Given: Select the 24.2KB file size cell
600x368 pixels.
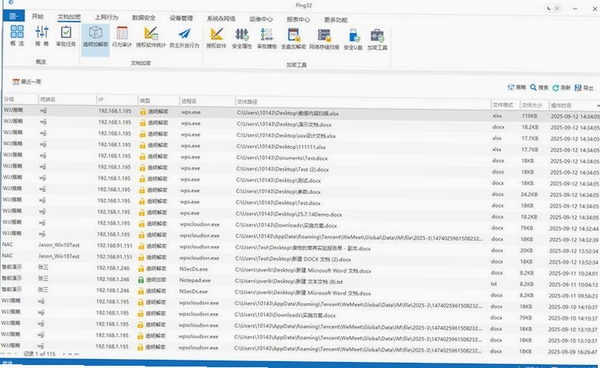Looking at the screenshot, I should point(529,194).
